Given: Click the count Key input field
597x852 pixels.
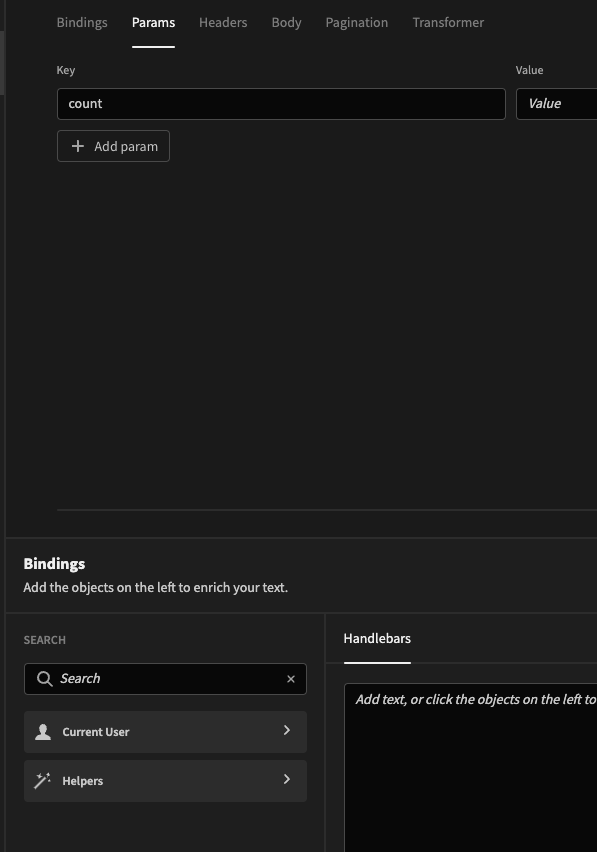Looking at the screenshot, I should coord(280,103).
